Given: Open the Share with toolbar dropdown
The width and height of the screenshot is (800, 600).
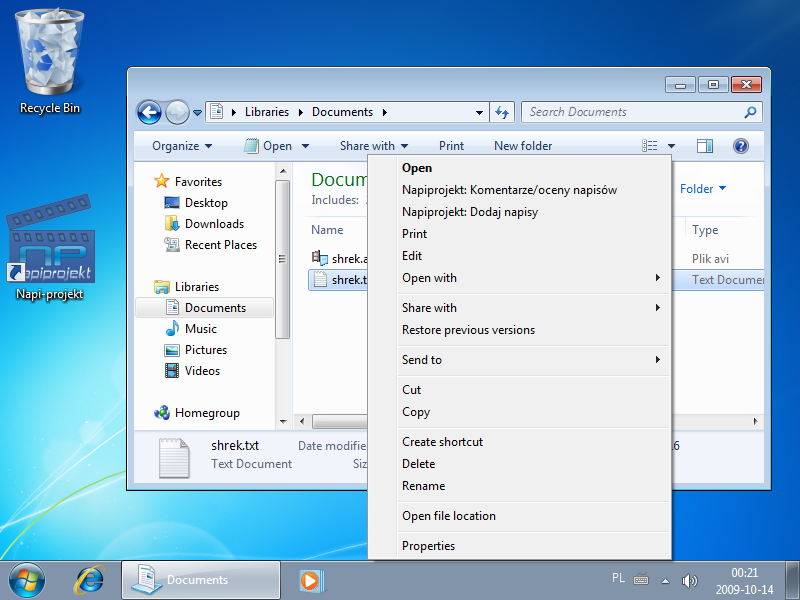Looking at the screenshot, I should point(374,146).
